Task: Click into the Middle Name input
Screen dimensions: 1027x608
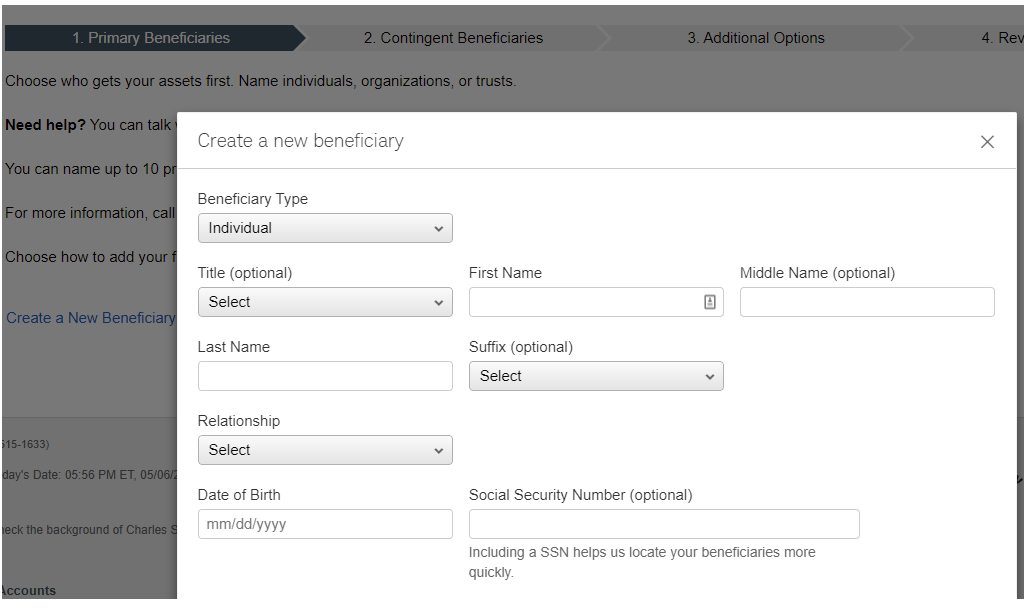Action: click(867, 302)
